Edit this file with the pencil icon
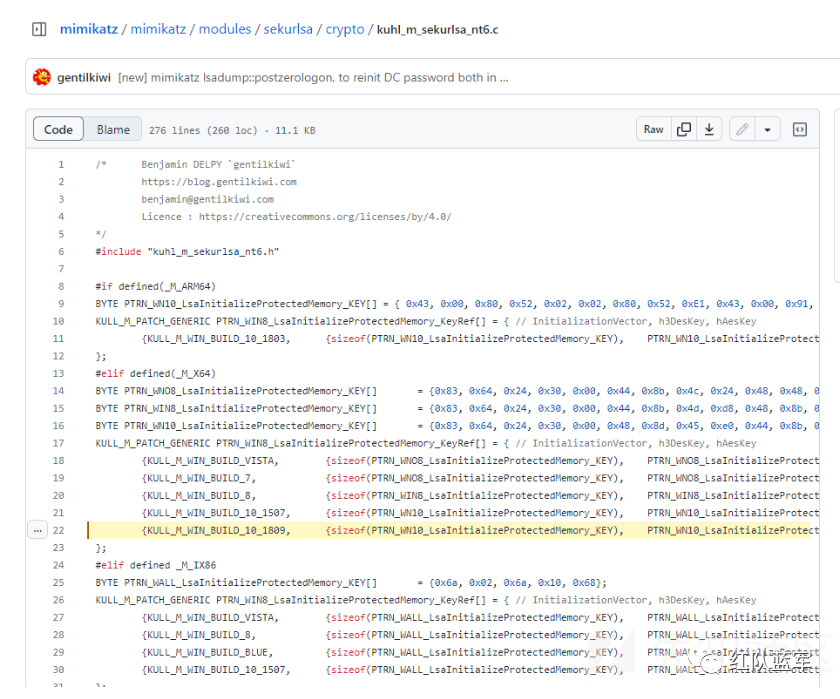840x699 pixels. (x=742, y=129)
